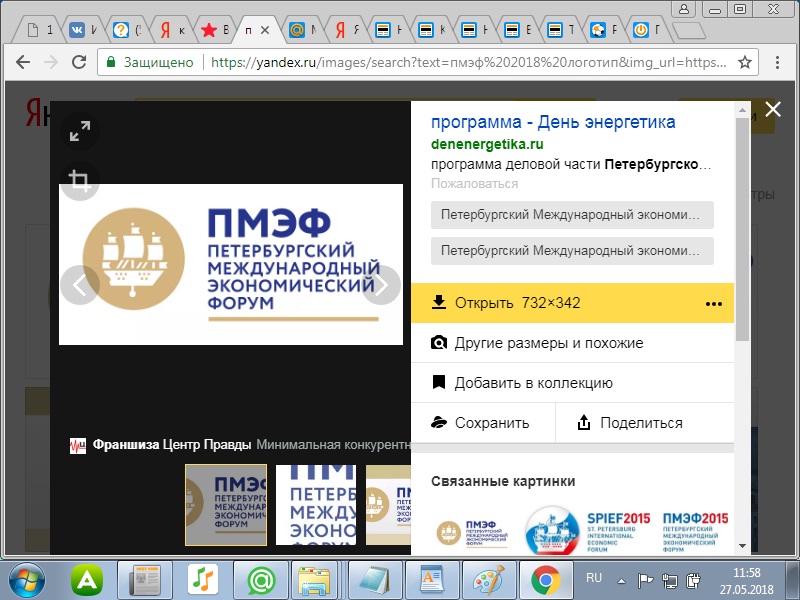
Task: Click the green lock Защищено indicator
Action: [149, 62]
